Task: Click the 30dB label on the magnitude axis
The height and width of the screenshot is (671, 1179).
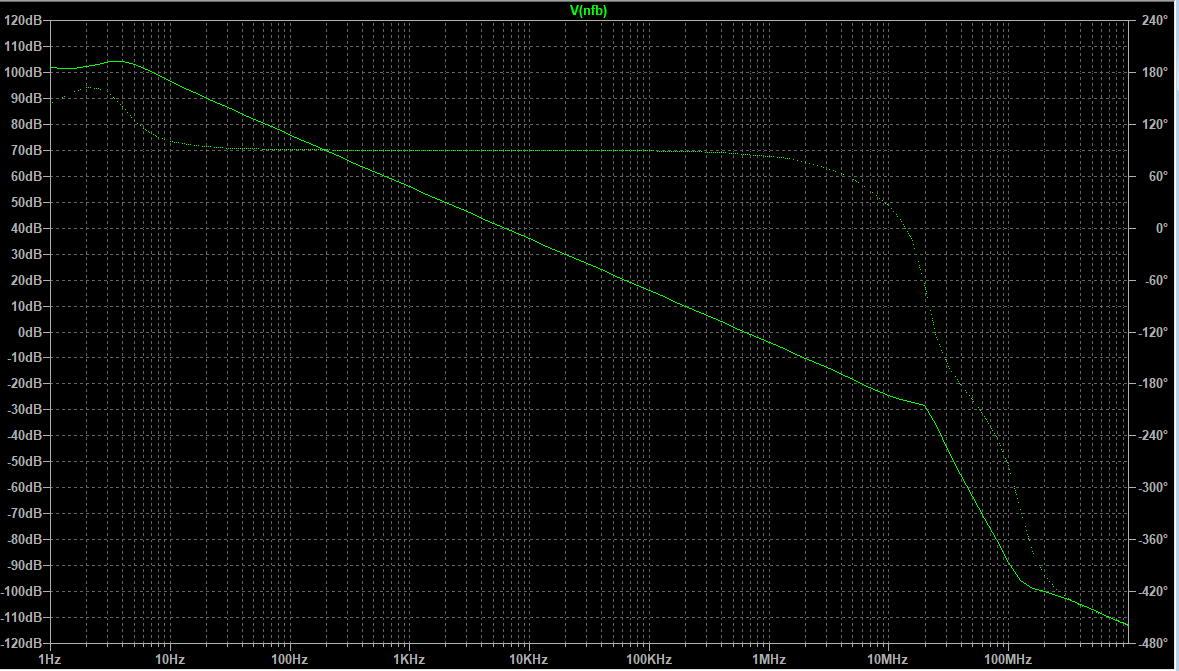Action: [26, 254]
